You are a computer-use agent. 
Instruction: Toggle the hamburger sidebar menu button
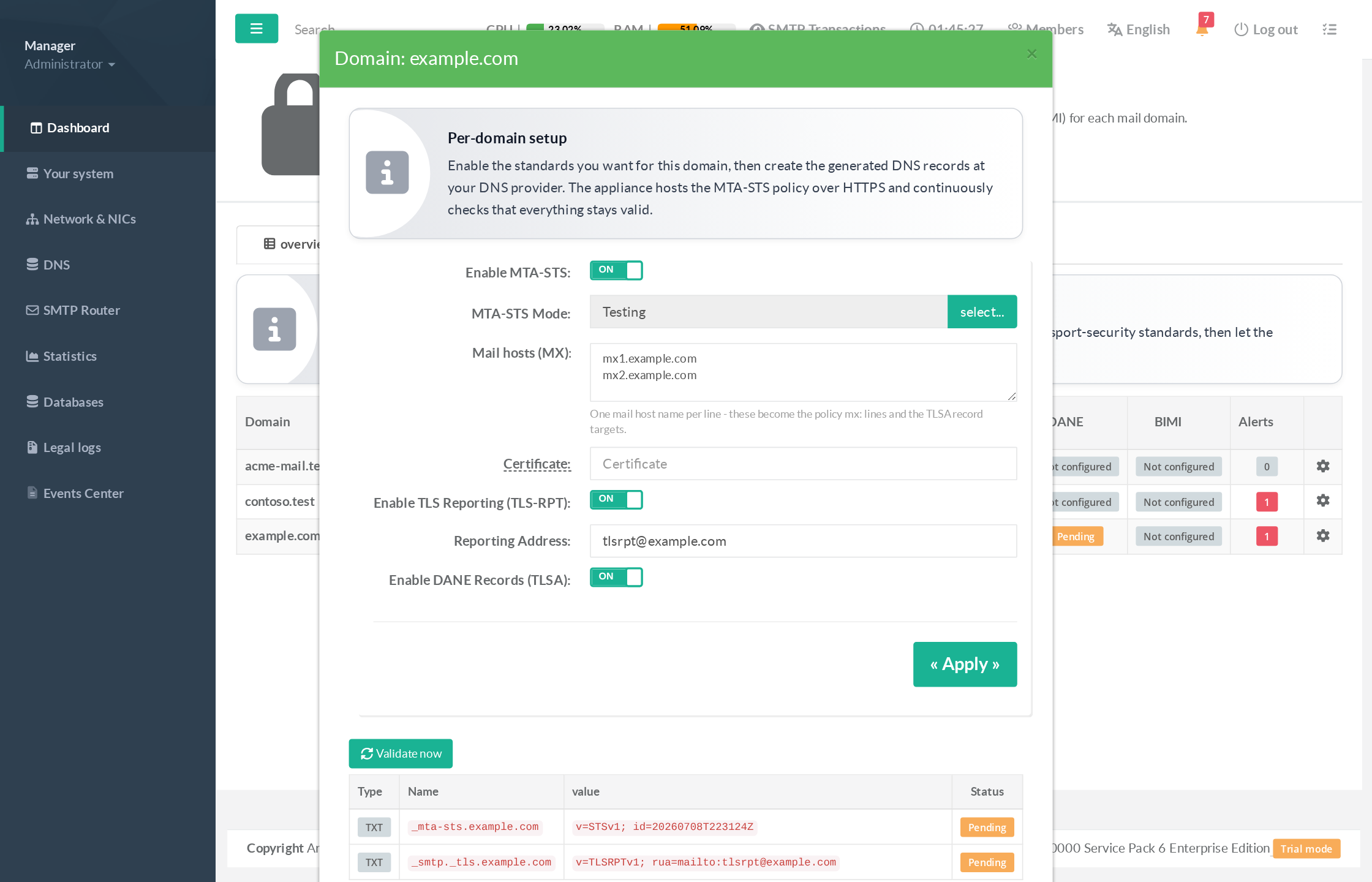point(256,29)
